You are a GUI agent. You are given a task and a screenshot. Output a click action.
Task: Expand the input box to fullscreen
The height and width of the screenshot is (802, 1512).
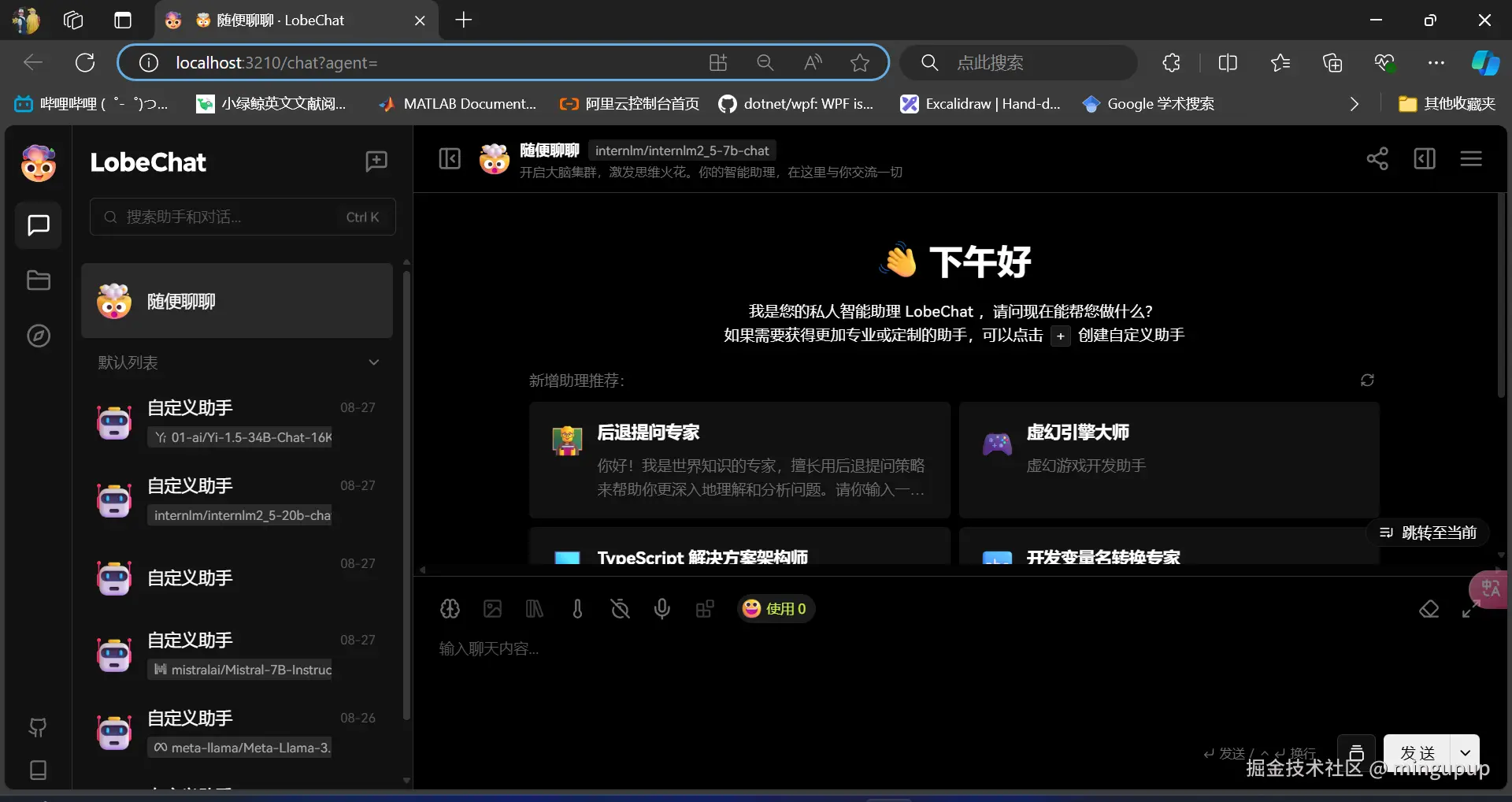click(x=1469, y=609)
